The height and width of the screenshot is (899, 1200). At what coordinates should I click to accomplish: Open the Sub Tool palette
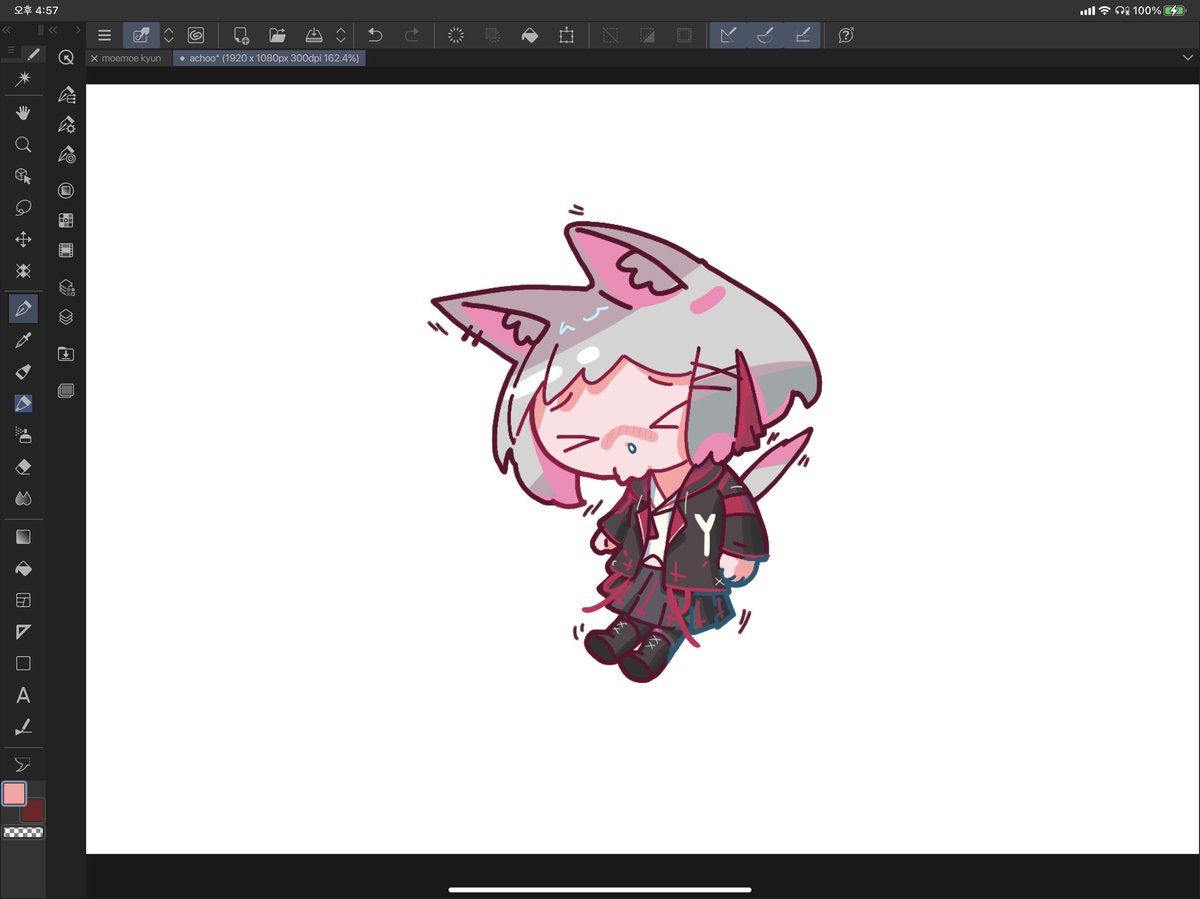[66, 95]
